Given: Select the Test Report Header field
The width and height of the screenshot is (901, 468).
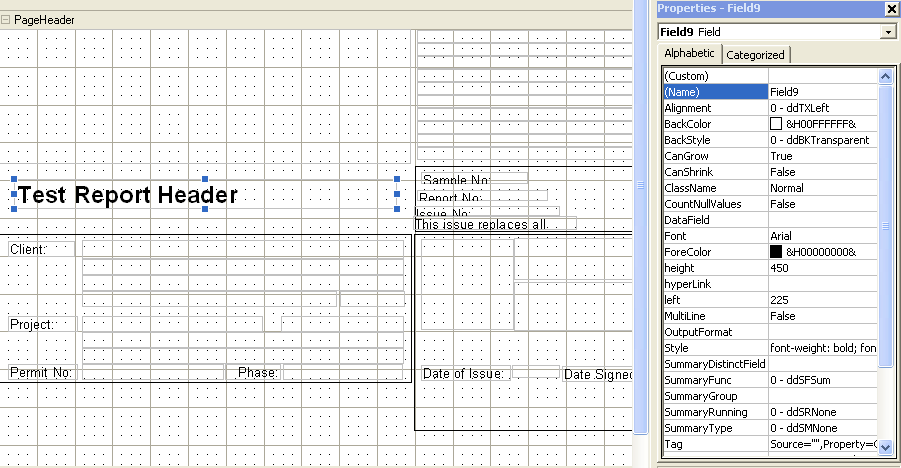Looking at the screenshot, I should pyautogui.click(x=128, y=195).
